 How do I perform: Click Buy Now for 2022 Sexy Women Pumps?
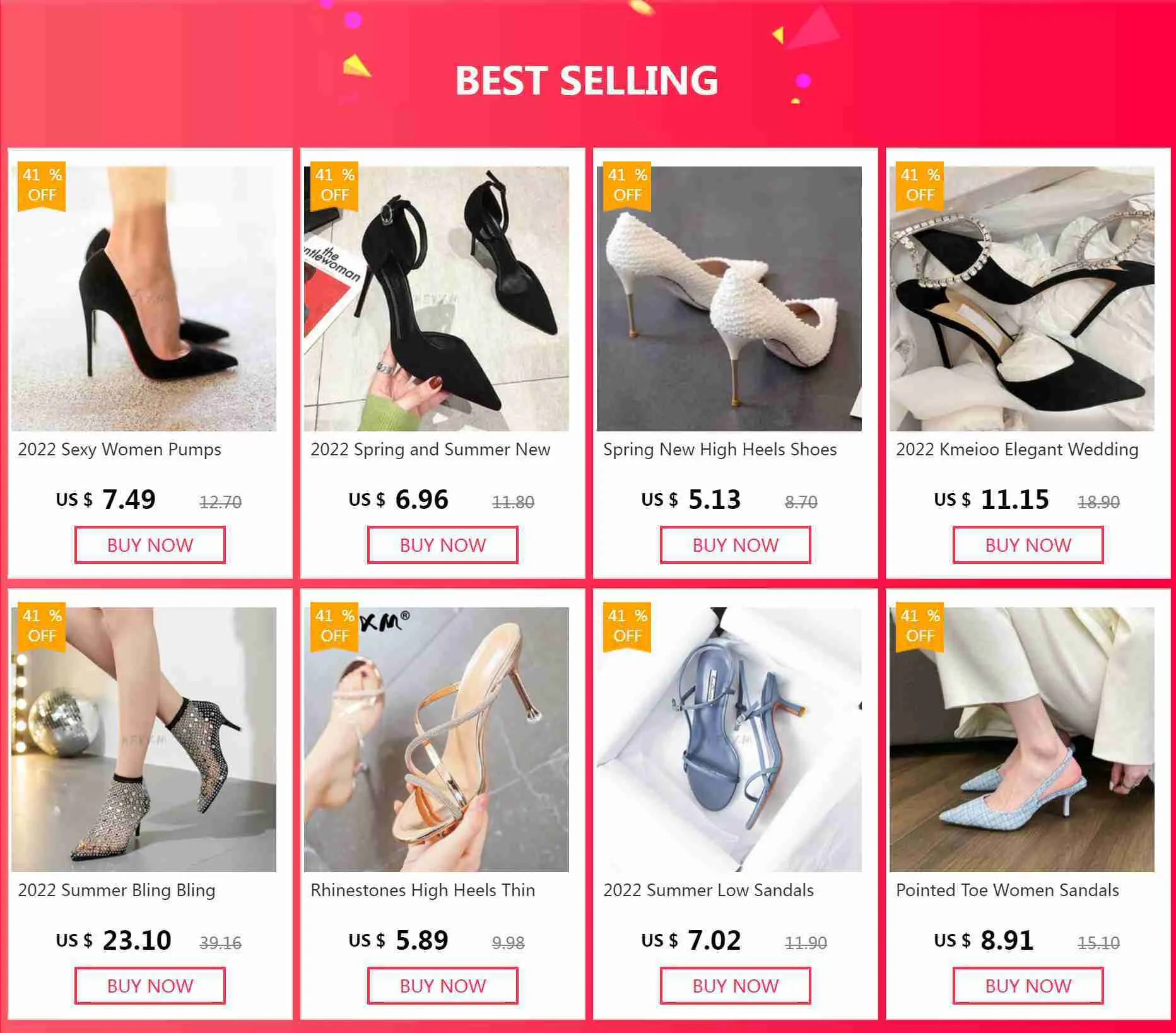150,545
